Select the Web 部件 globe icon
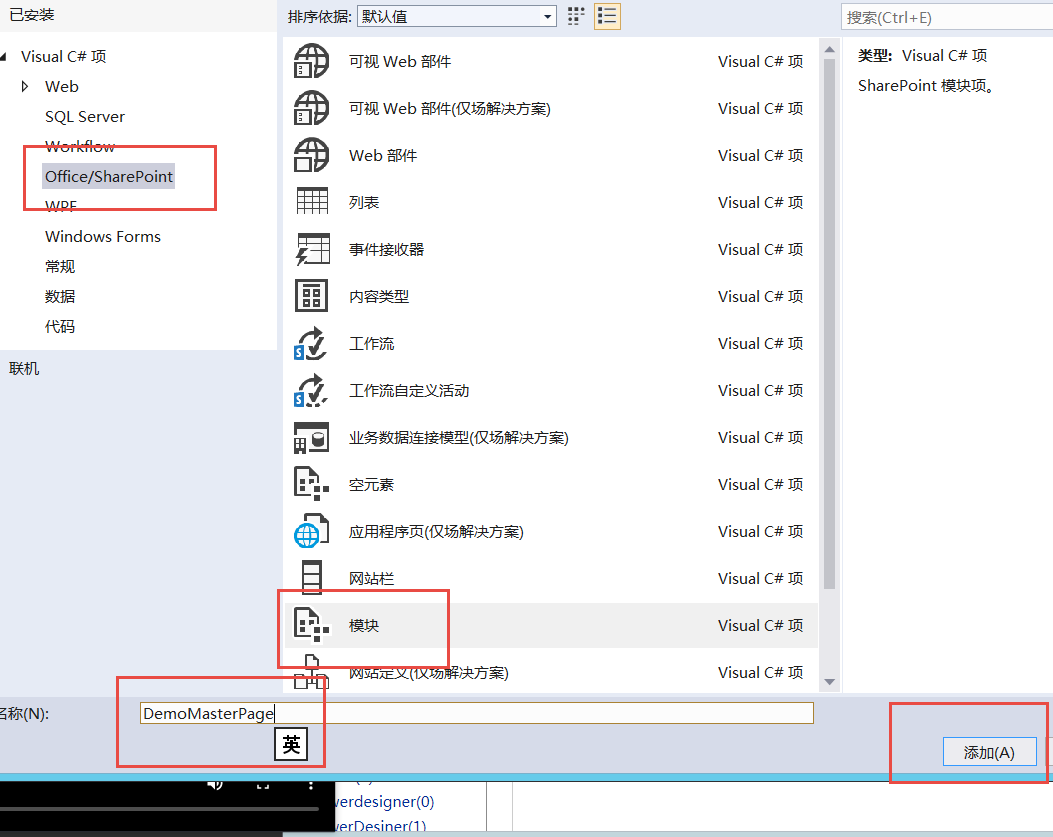This screenshot has height=837, width=1053. (x=312, y=155)
